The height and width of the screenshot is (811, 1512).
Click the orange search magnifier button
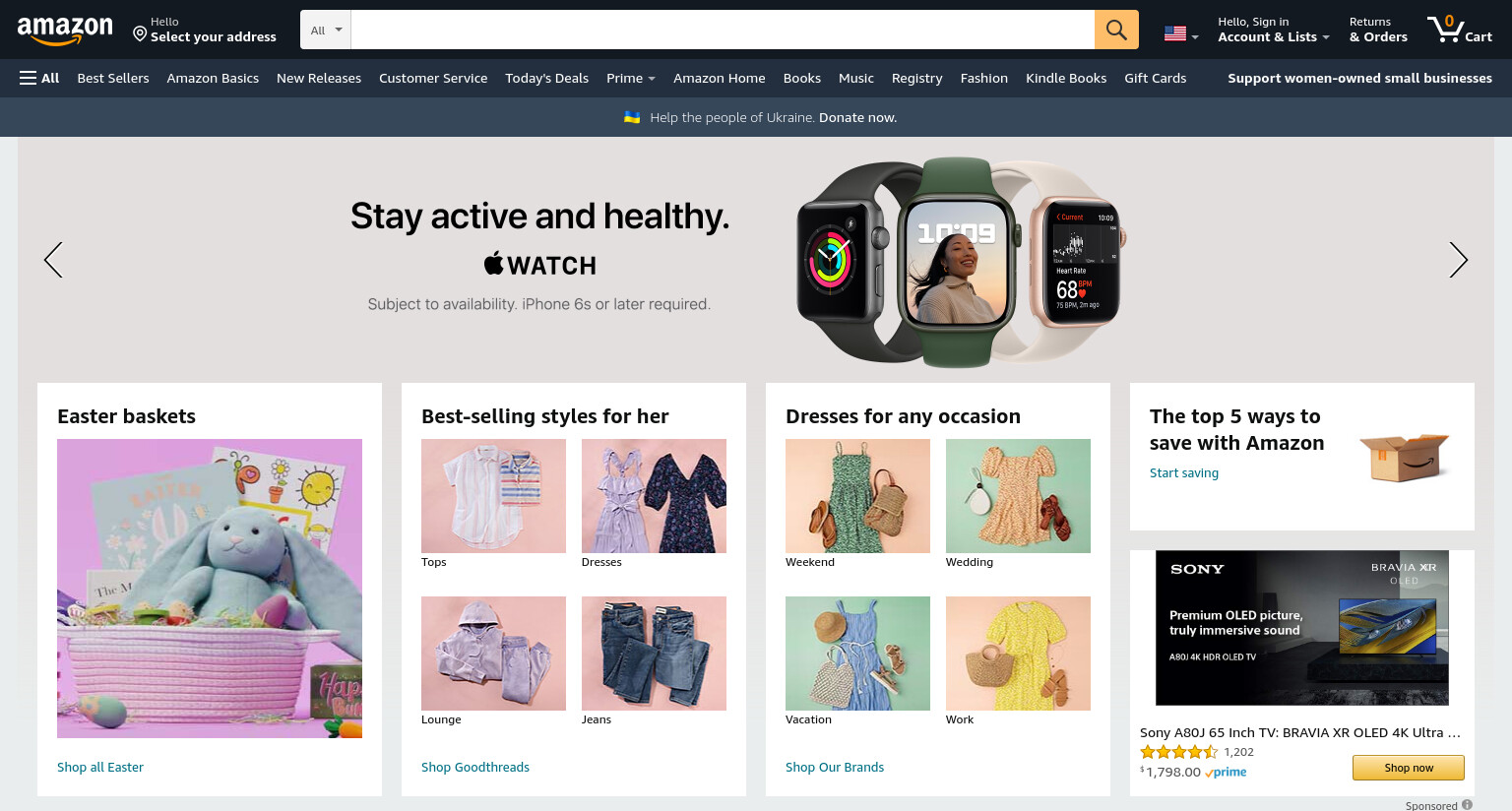(x=1116, y=30)
